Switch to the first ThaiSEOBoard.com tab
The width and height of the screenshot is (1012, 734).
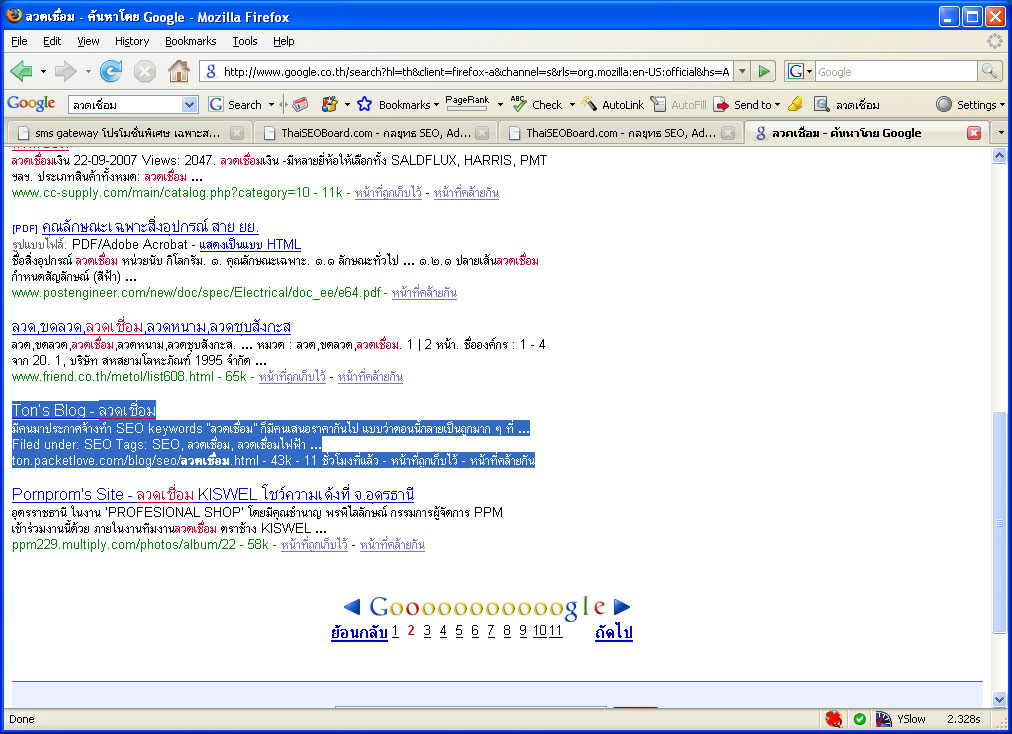[x=376, y=132]
